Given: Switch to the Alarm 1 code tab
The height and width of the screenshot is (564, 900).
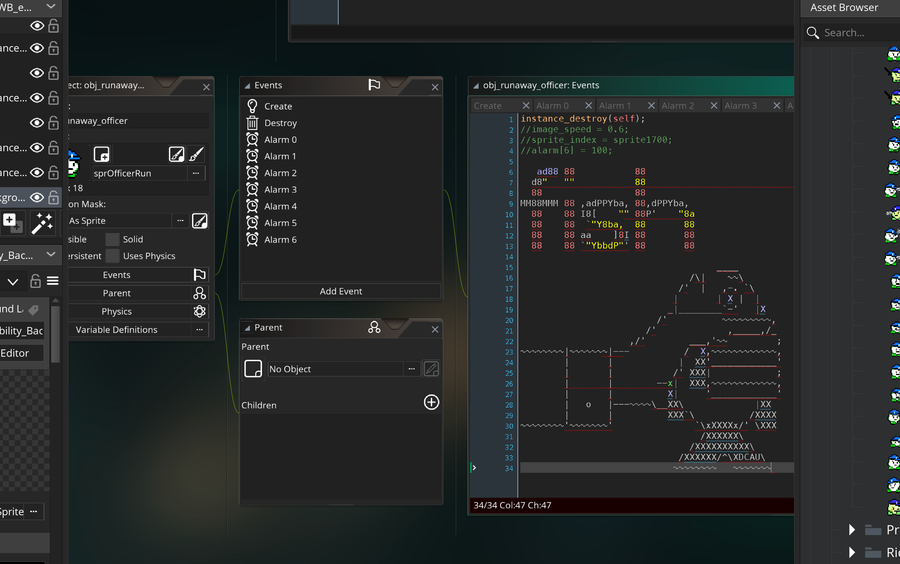Looking at the screenshot, I should coord(615,106).
